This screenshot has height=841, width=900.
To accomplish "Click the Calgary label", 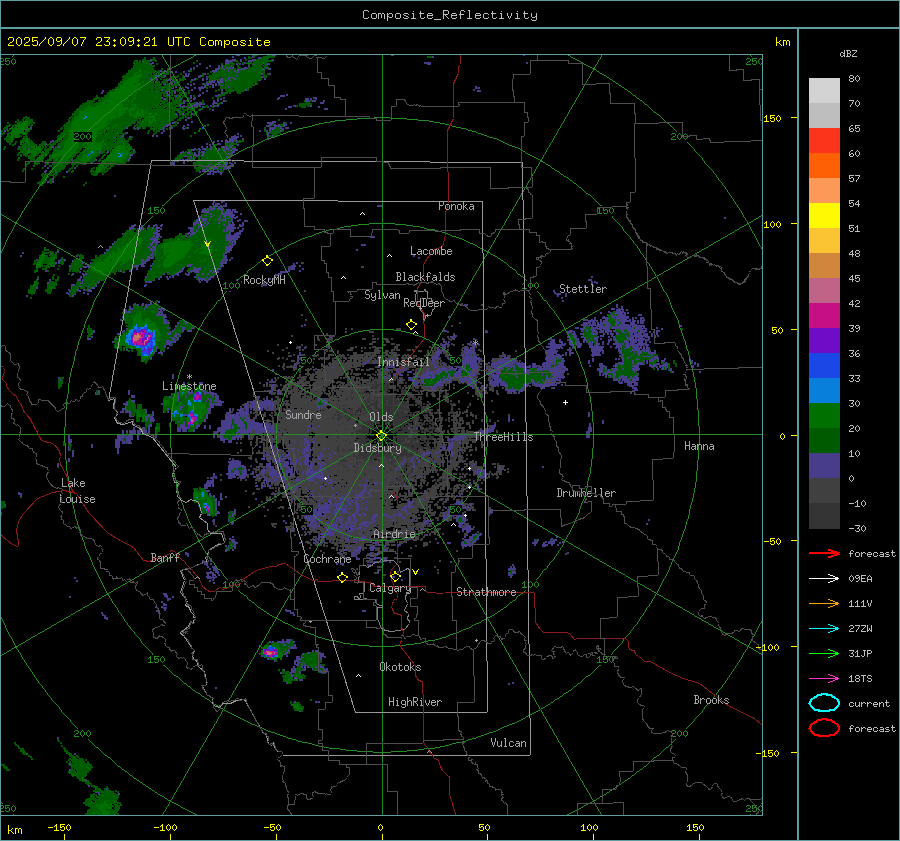I will coord(390,588).
